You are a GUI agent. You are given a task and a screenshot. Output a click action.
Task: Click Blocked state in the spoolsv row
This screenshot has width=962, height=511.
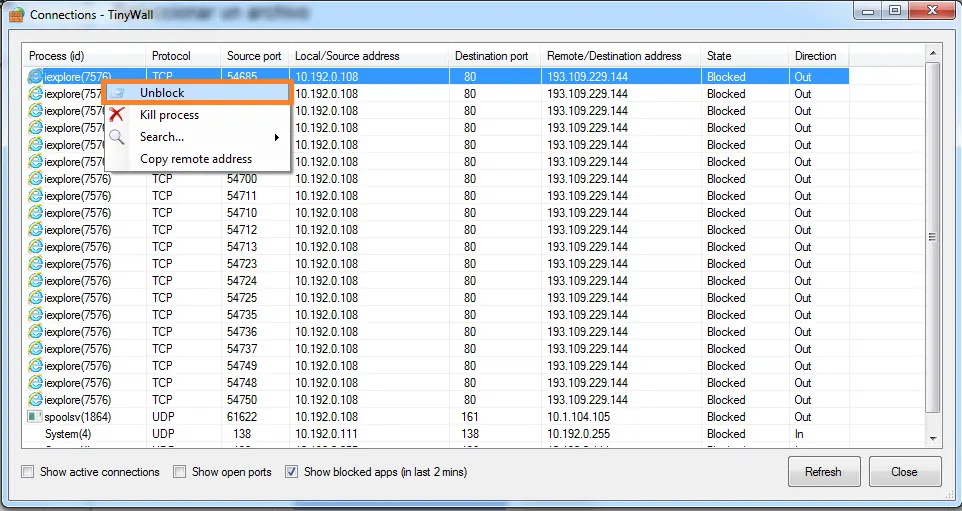726,417
